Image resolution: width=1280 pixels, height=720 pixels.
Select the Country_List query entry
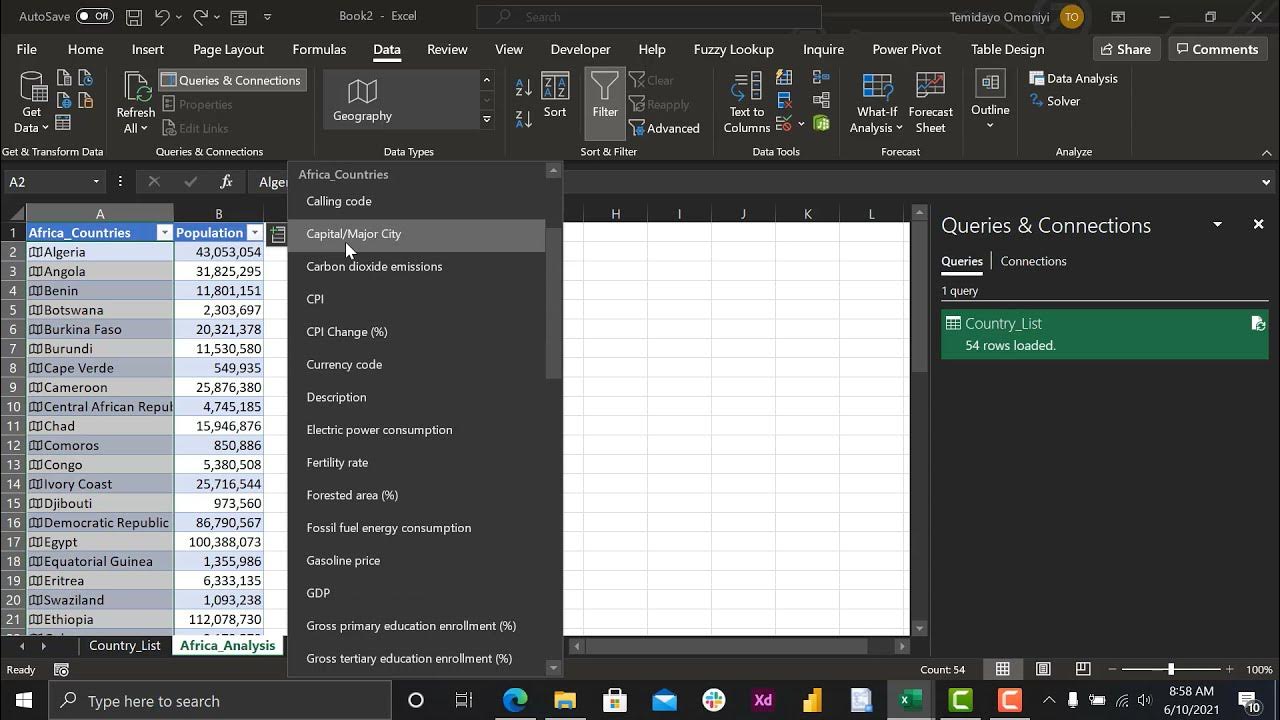point(1104,334)
